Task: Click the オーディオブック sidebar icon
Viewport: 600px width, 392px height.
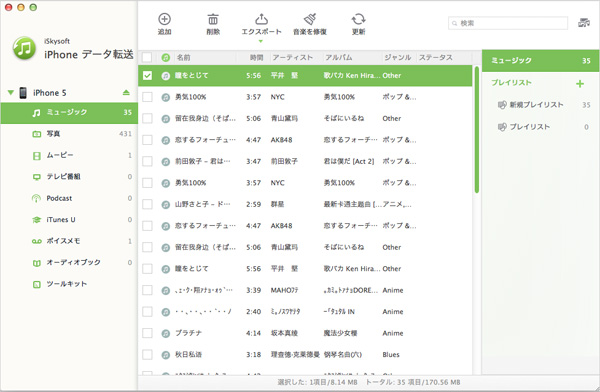Action: click(x=36, y=263)
